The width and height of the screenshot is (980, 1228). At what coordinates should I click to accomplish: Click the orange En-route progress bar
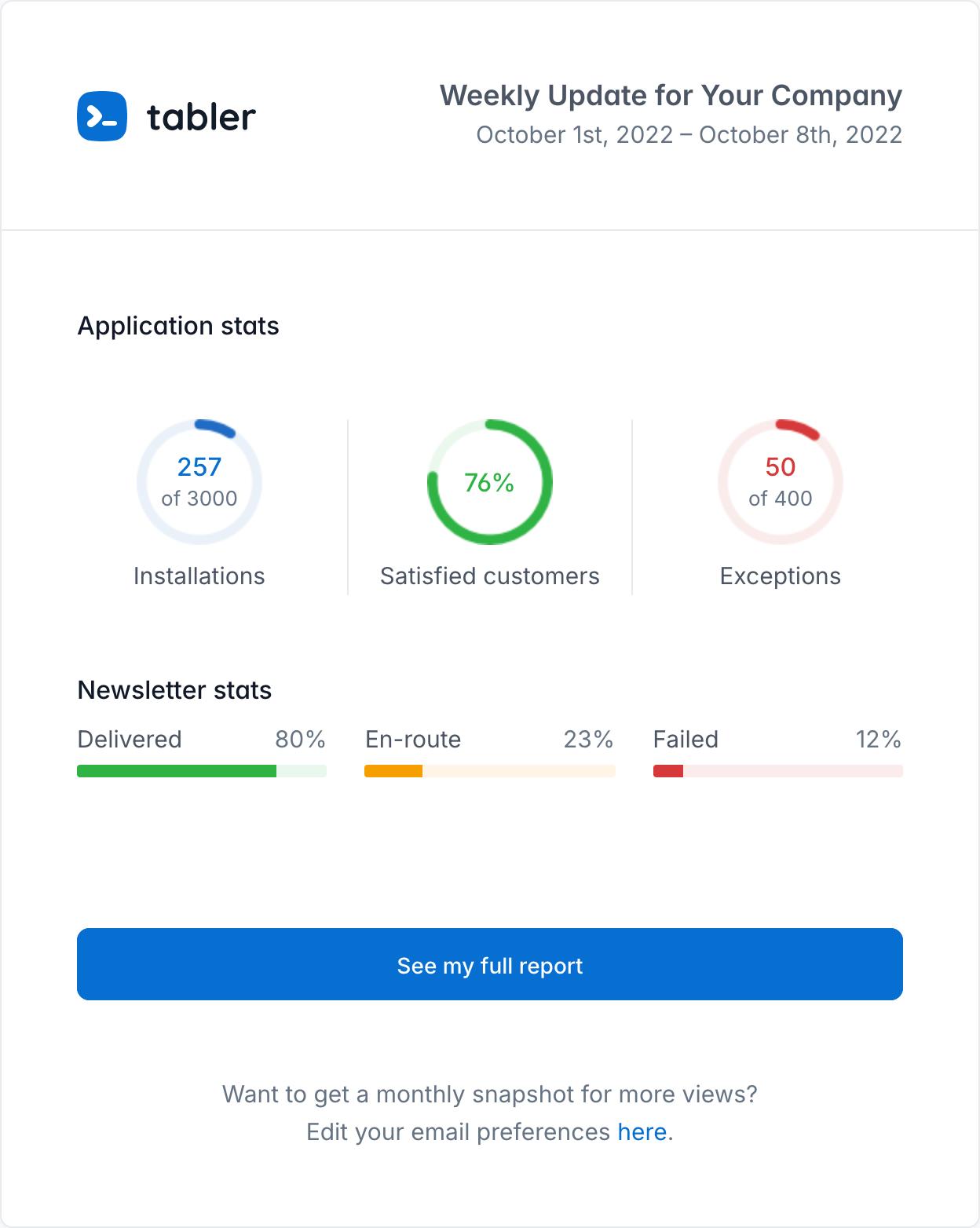pos(489,771)
